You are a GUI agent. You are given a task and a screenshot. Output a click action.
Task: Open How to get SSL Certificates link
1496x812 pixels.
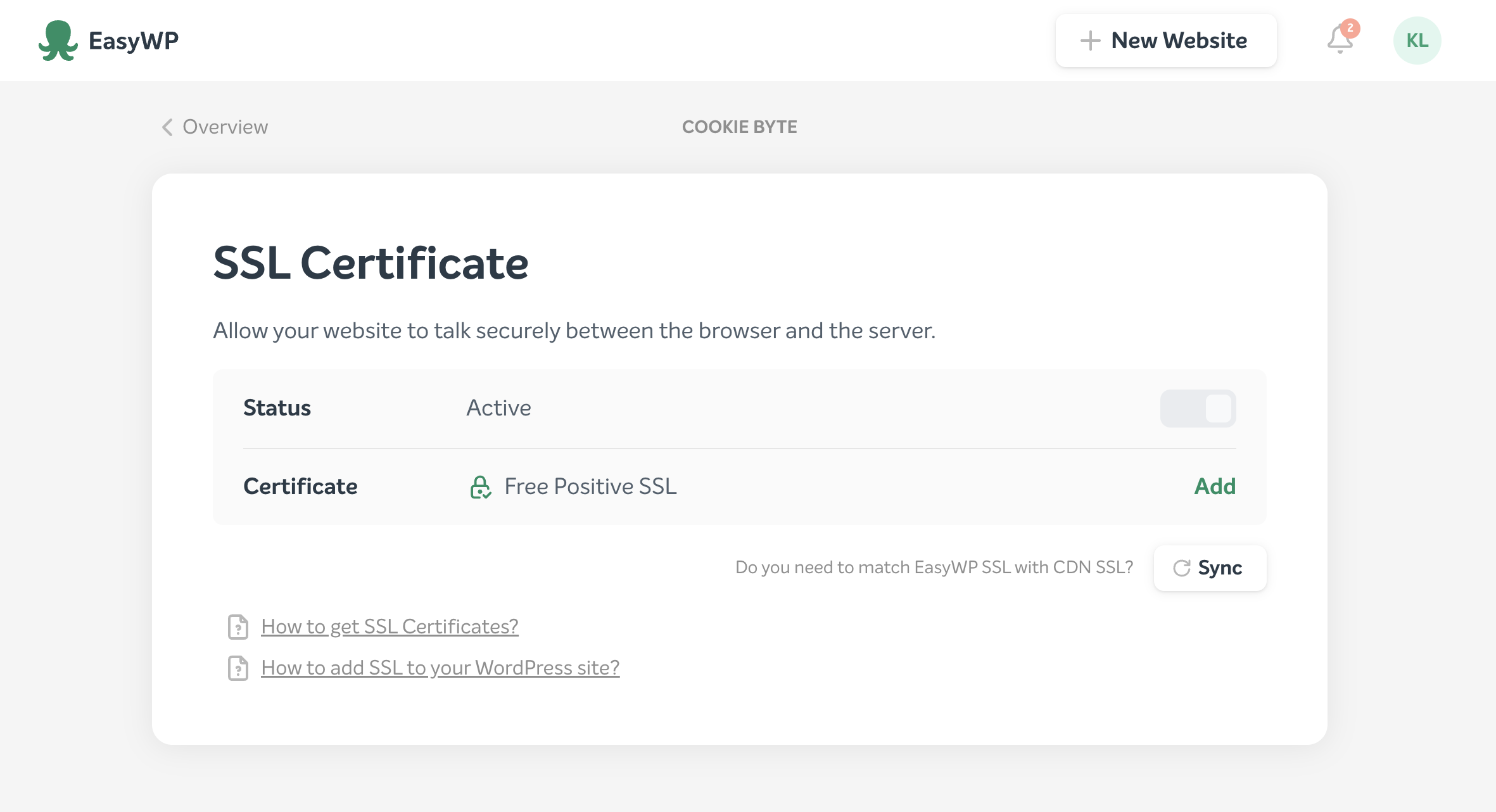click(x=390, y=626)
